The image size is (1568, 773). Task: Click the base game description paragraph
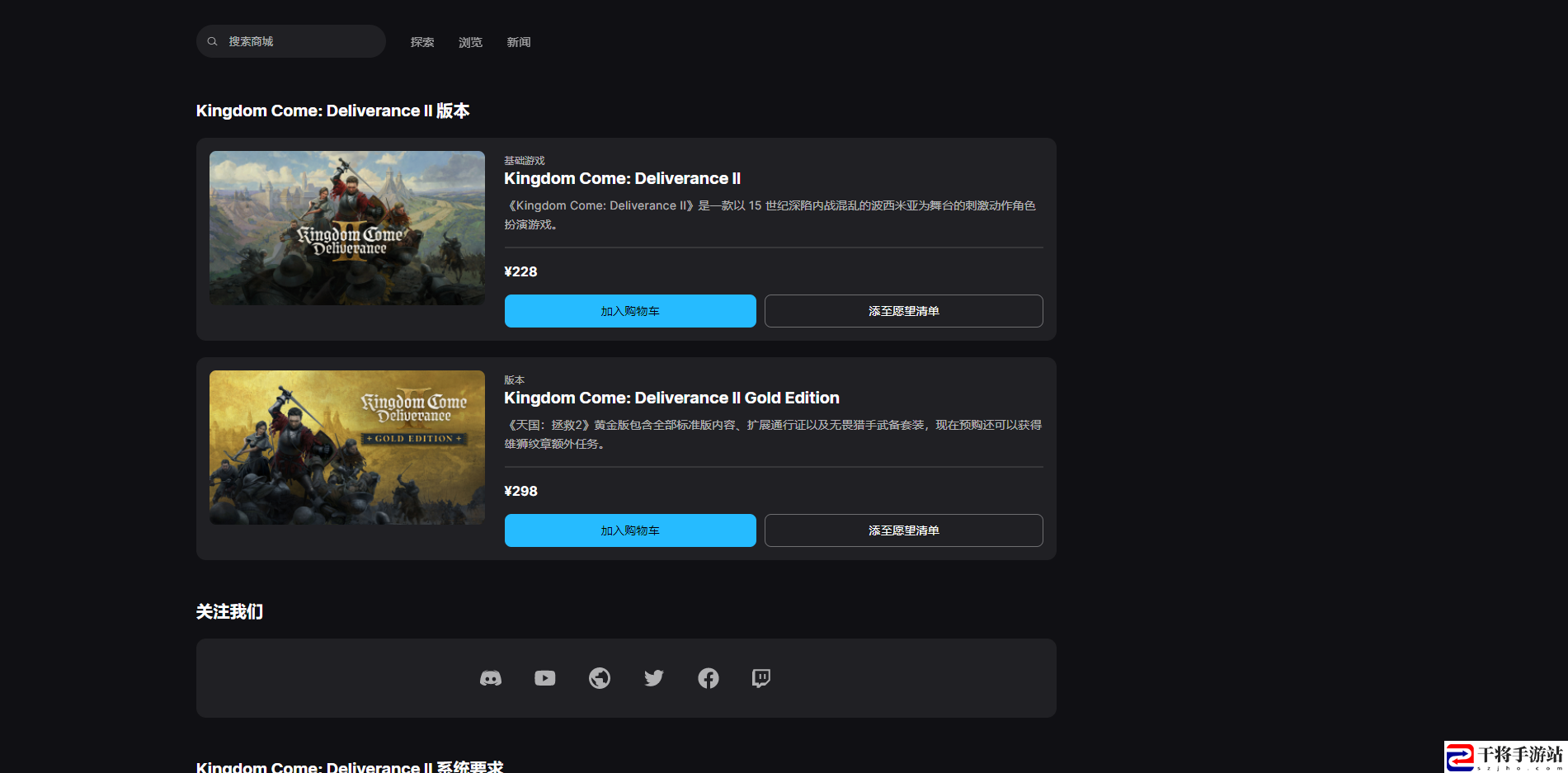pos(770,214)
